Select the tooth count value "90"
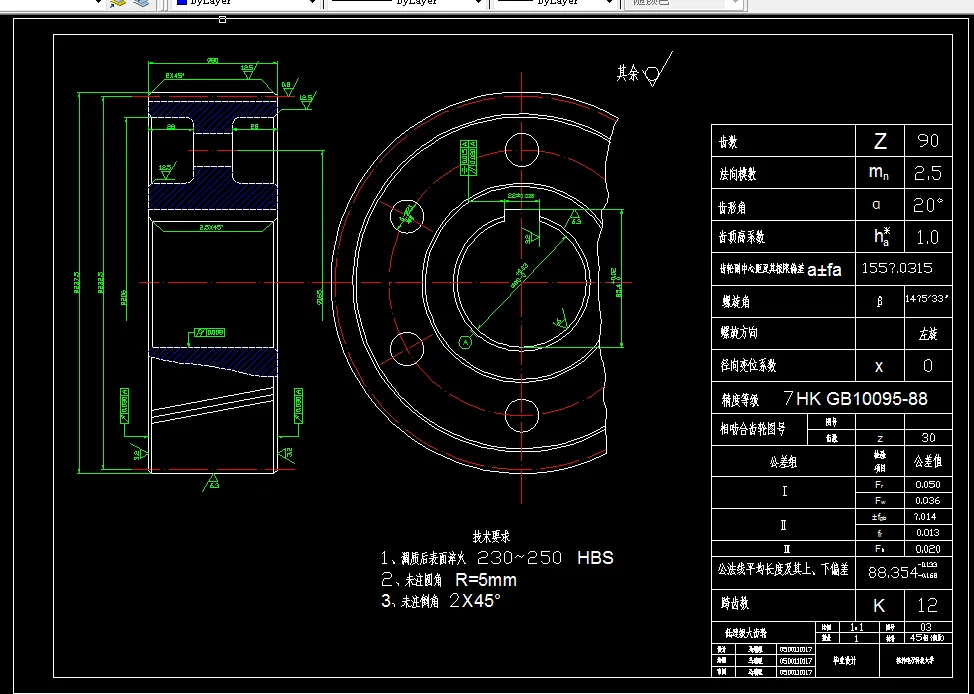 [928, 141]
